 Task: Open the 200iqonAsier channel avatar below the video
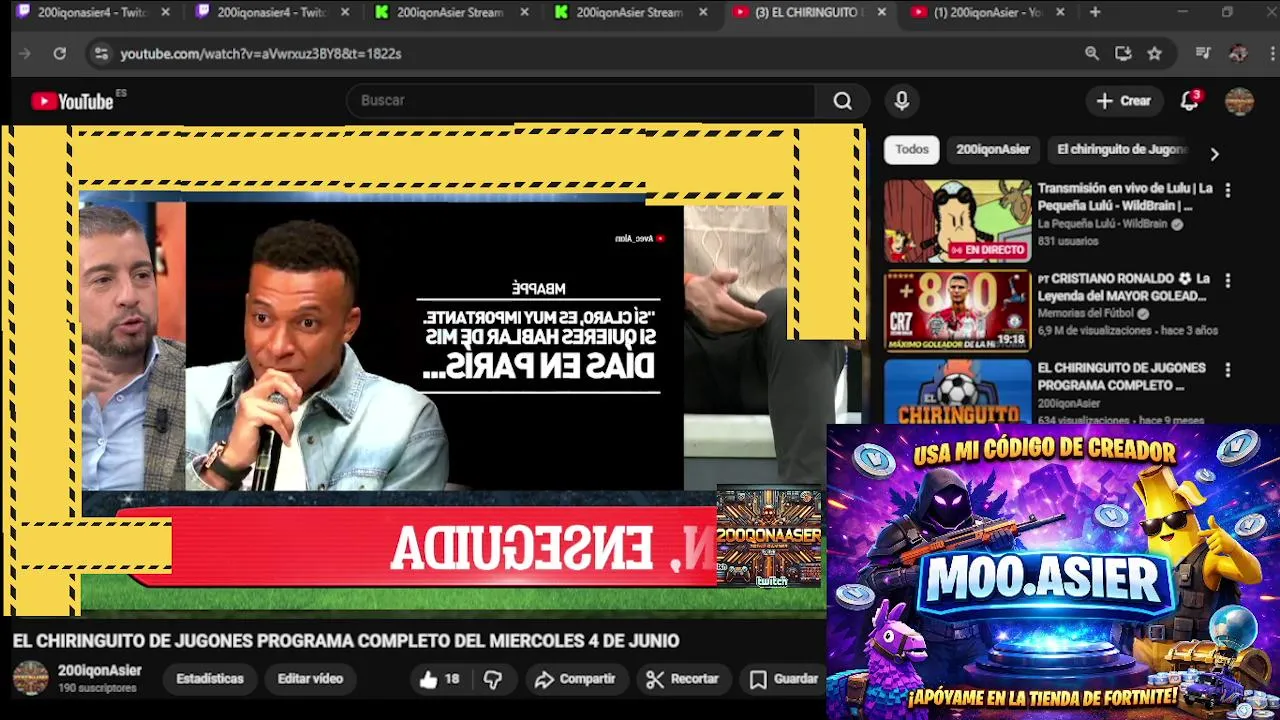(x=30, y=678)
